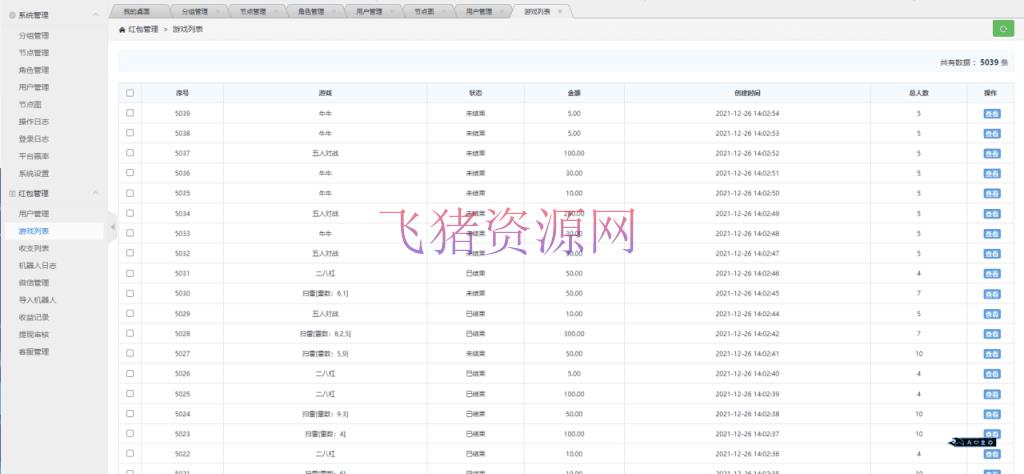This screenshot has height=474, width=1024.
Task: Click 查看 button for row 5032
Action: pos(991,254)
